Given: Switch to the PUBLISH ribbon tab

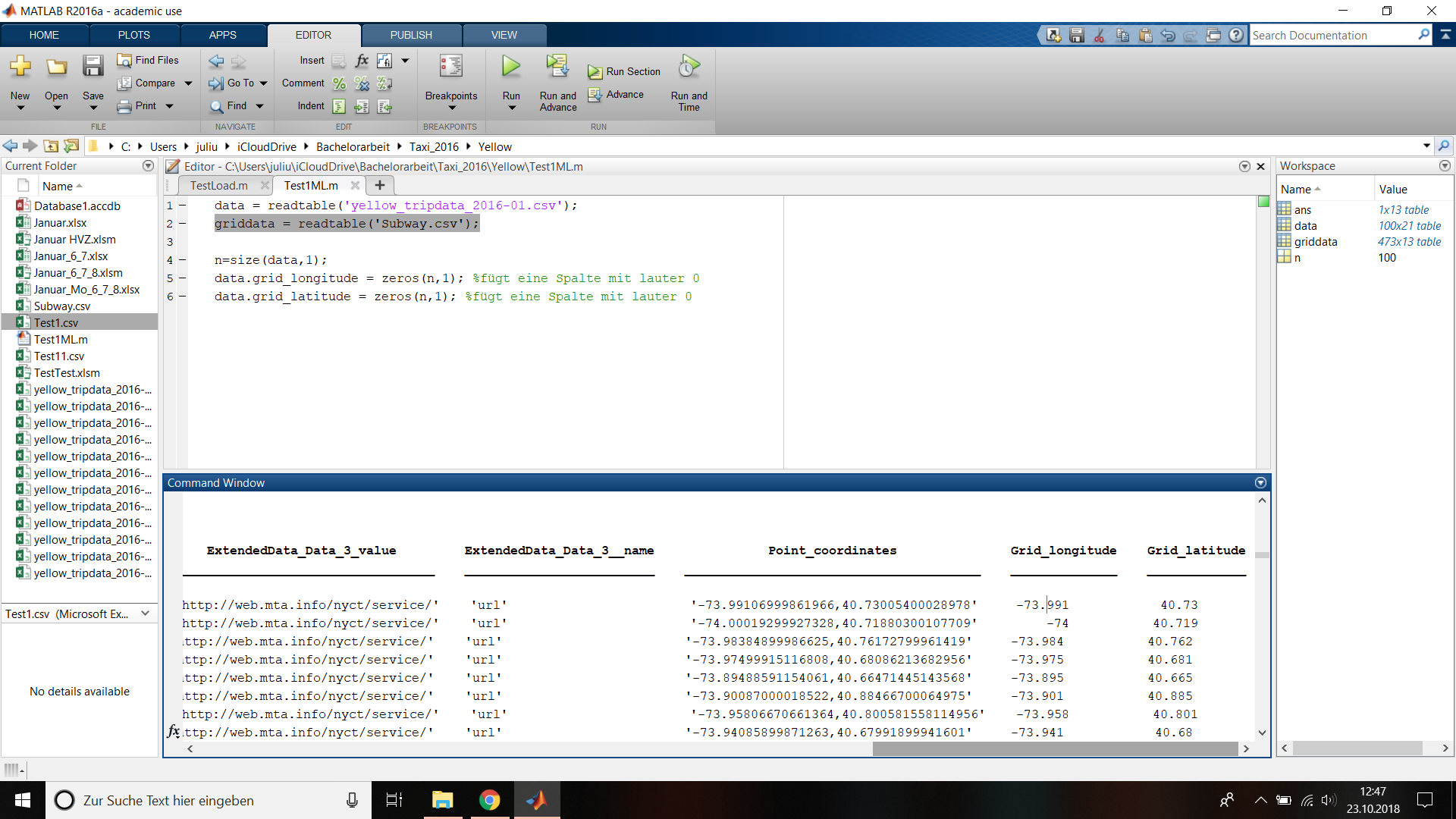Looking at the screenshot, I should 410,35.
